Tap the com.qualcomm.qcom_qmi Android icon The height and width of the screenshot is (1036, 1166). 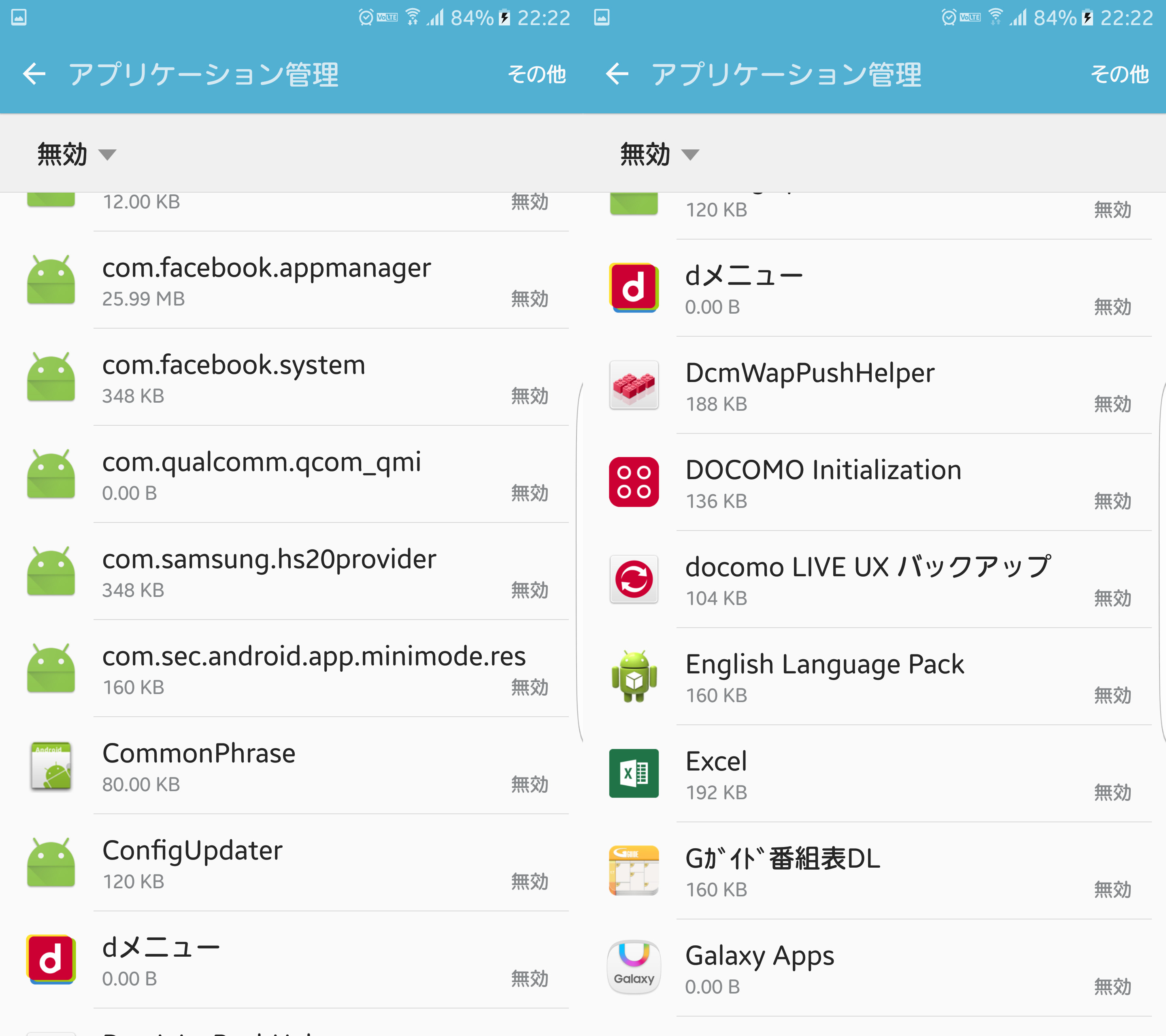pyautogui.click(x=51, y=474)
